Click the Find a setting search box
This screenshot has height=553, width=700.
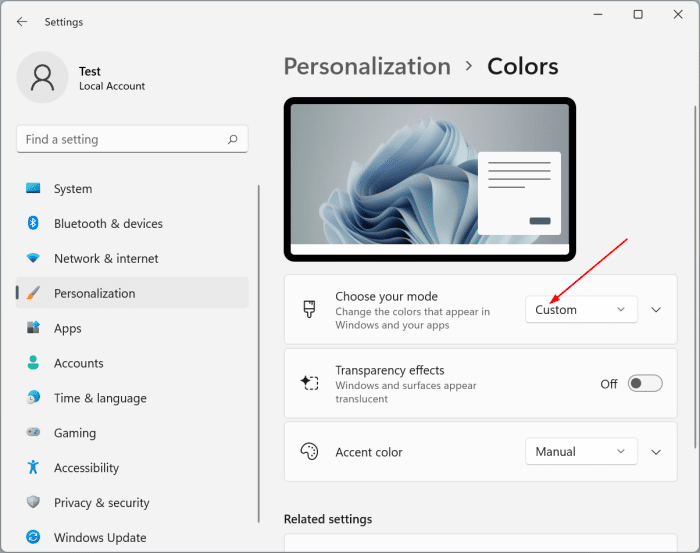(132, 139)
